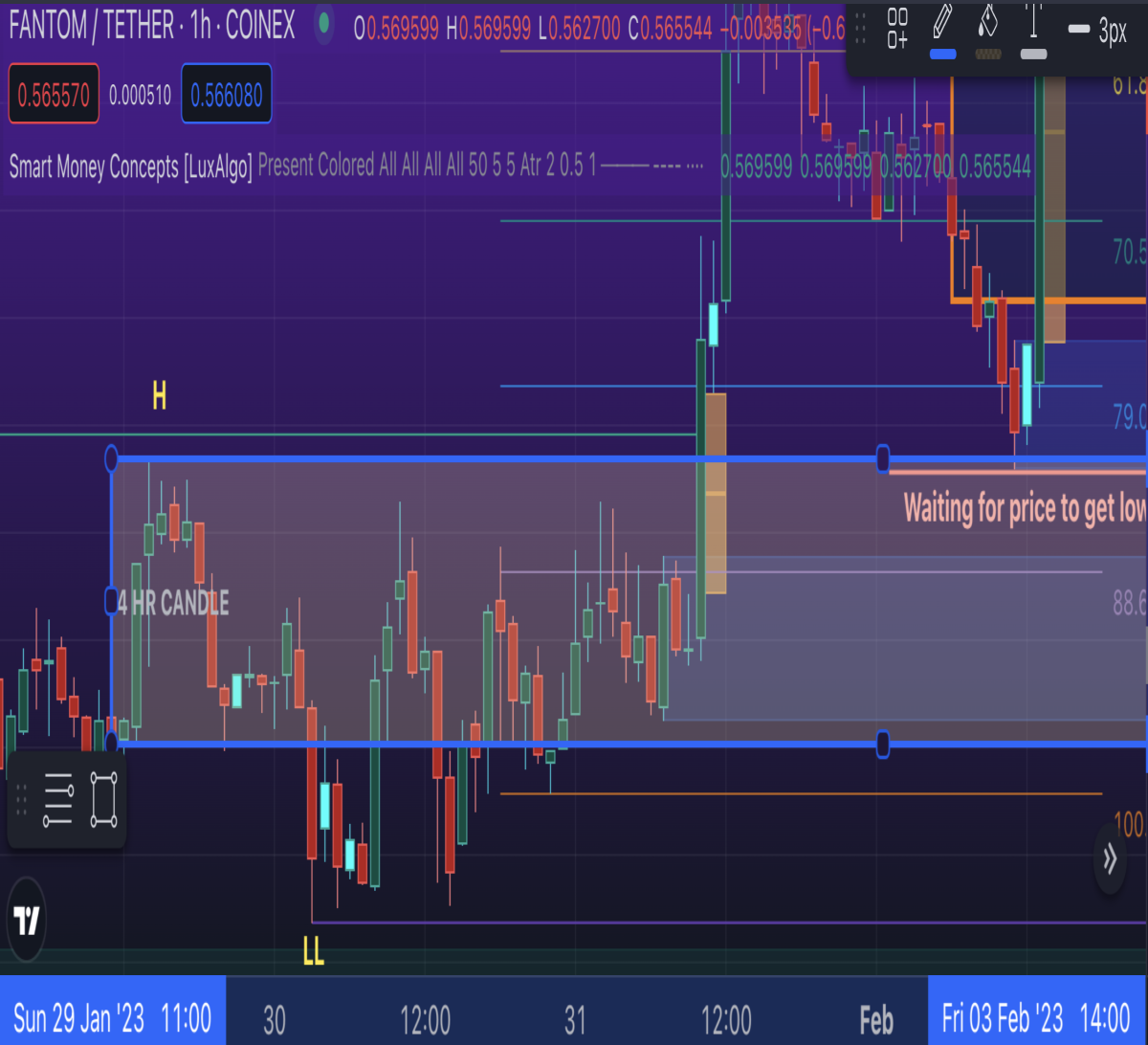Click the open value O0.569599 in header

click(395, 29)
